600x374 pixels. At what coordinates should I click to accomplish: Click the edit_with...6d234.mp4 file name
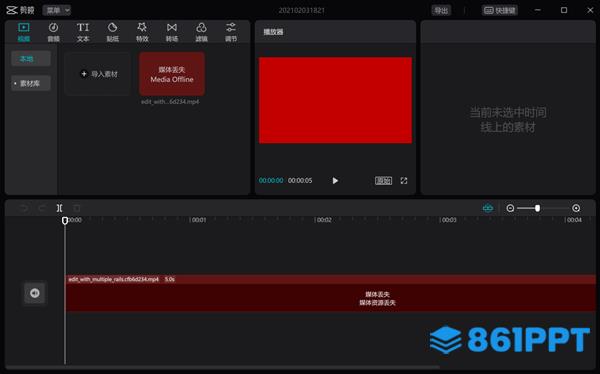tap(170, 102)
